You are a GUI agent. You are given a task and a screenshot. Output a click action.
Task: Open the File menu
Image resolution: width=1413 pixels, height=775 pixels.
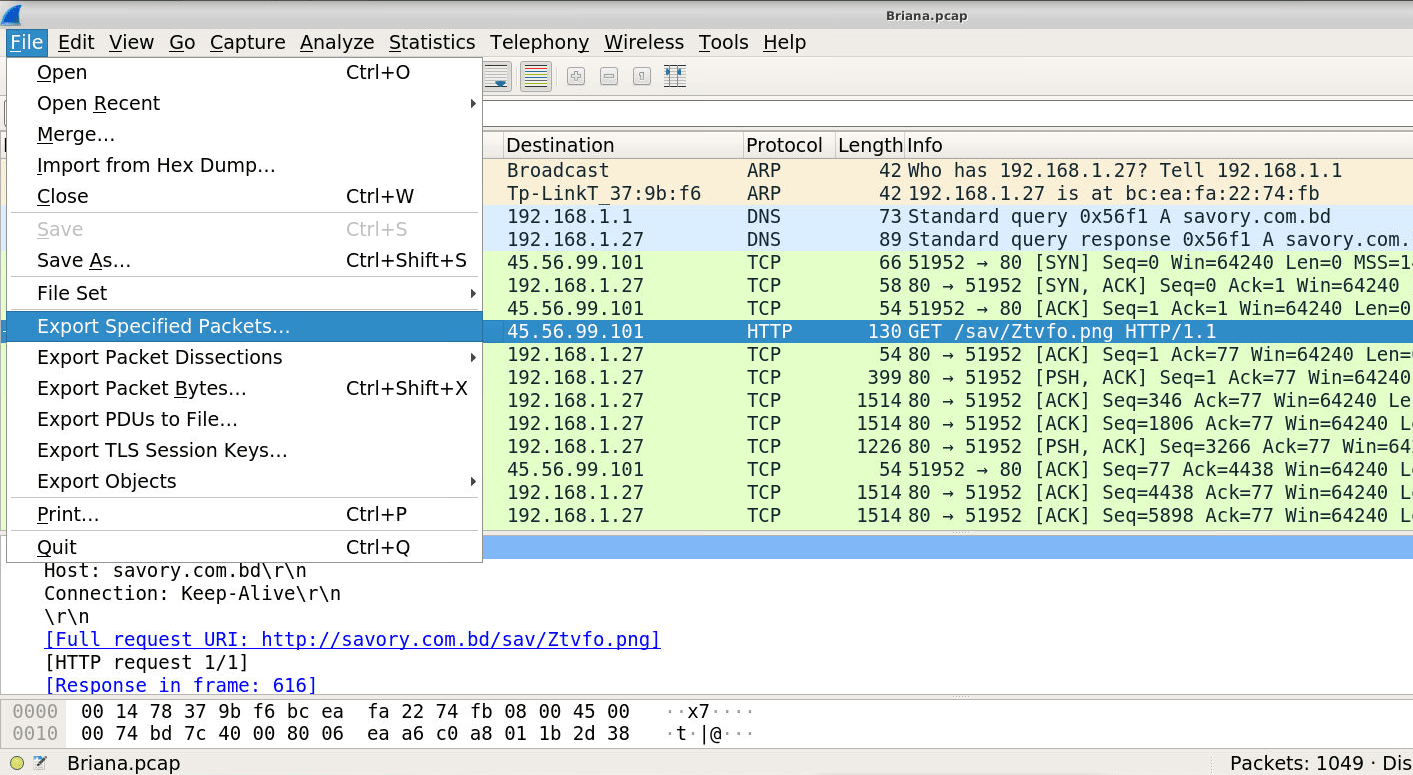pos(27,42)
